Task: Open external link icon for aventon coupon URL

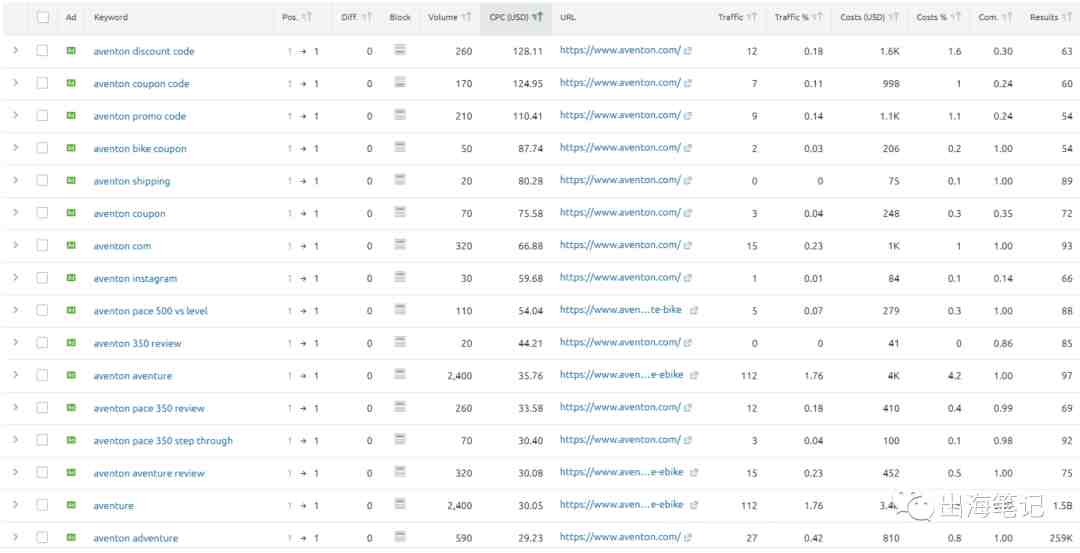Action: pyautogui.click(x=687, y=213)
